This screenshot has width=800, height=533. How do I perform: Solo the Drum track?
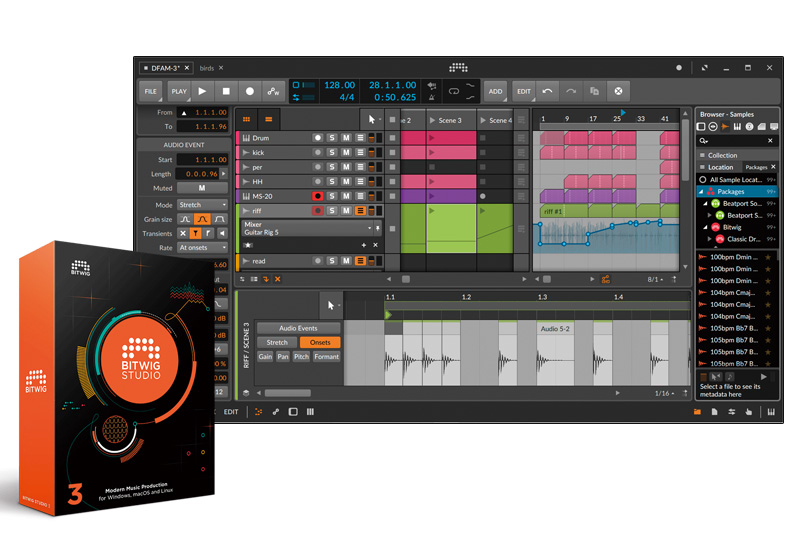(x=332, y=138)
